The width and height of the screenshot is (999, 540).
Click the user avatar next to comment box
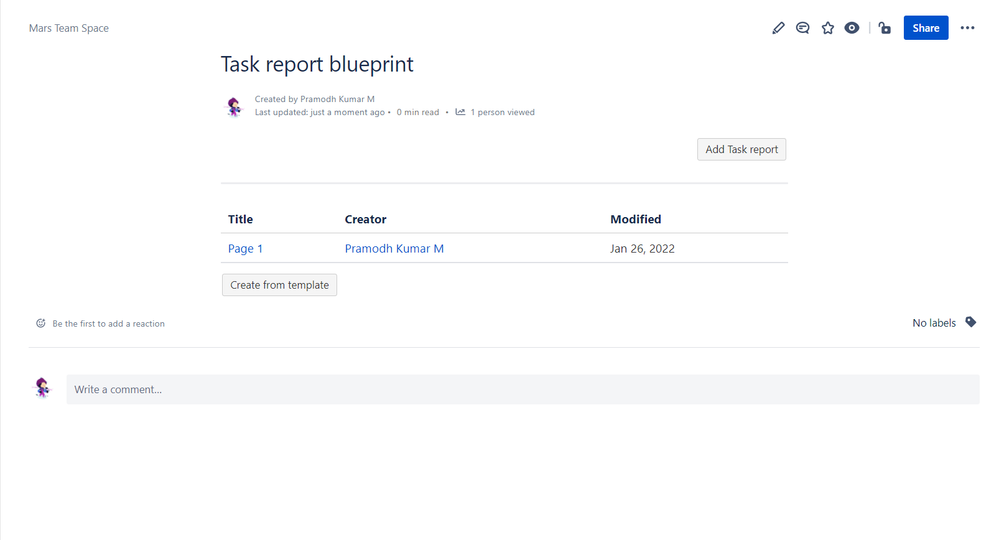pos(42,387)
